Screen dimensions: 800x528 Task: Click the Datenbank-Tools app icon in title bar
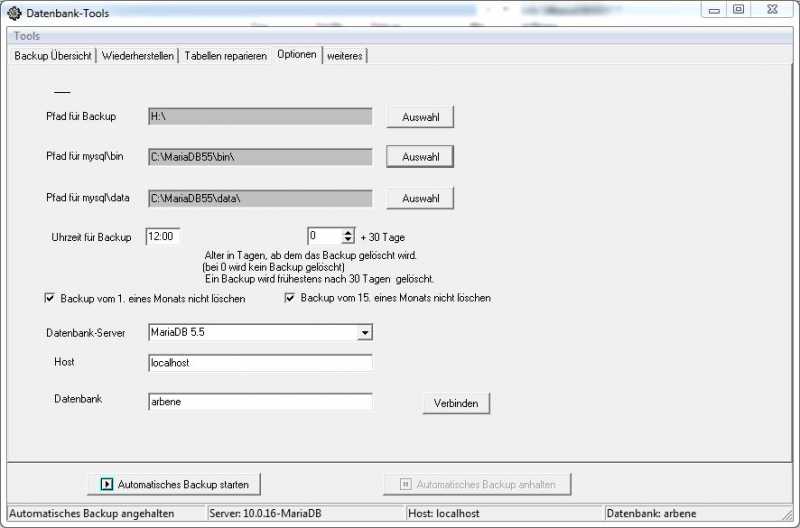click(x=14, y=12)
